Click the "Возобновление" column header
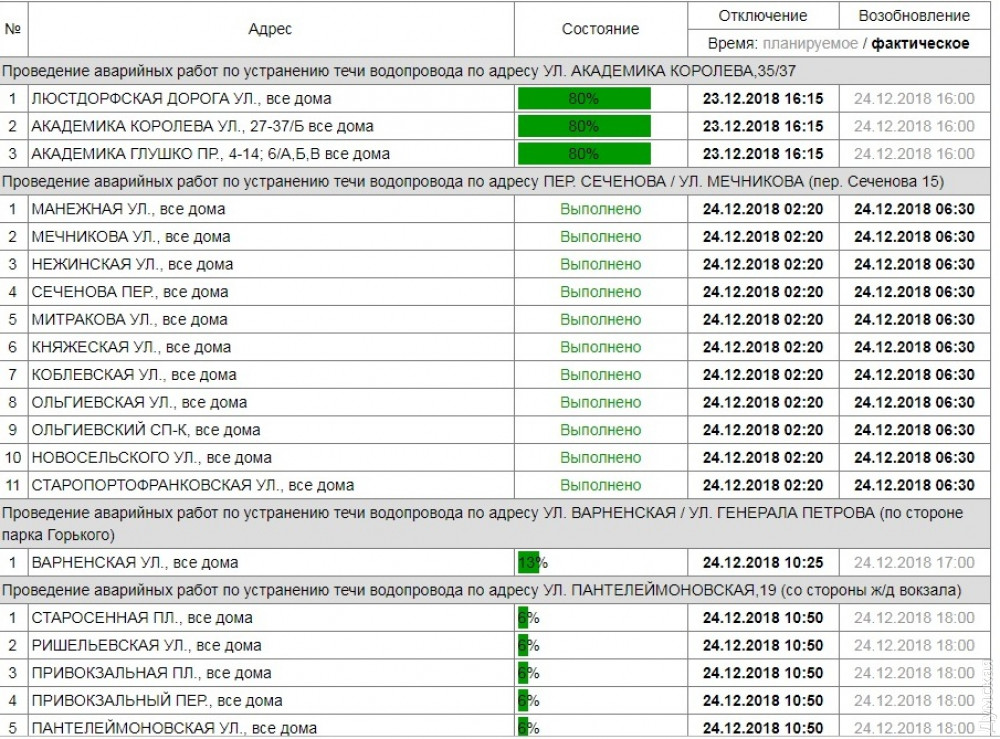 tap(914, 15)
